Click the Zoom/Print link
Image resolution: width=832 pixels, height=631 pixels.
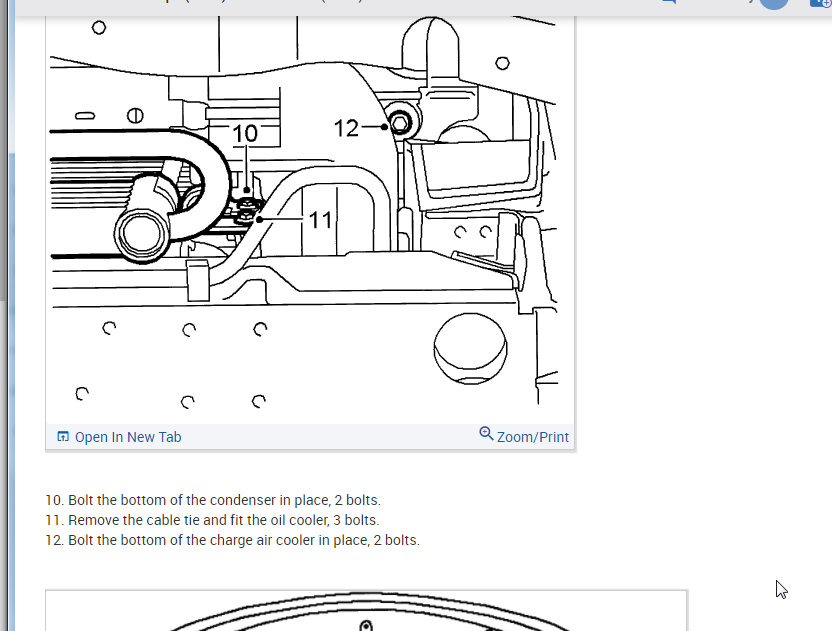point(533,437)
